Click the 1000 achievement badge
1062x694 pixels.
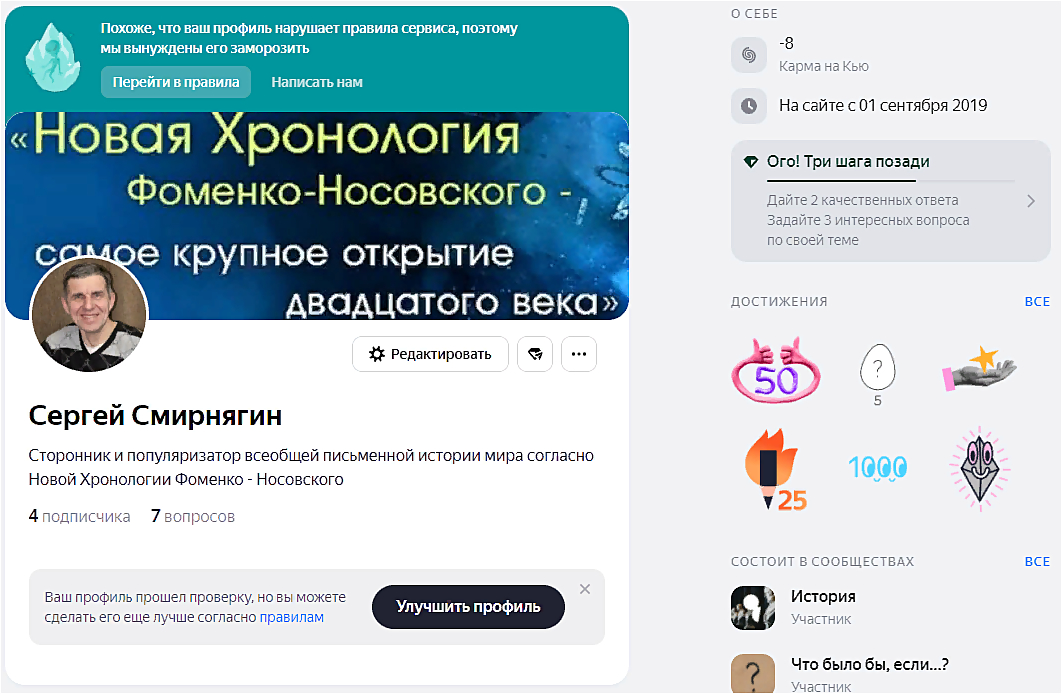coord(878,467)
